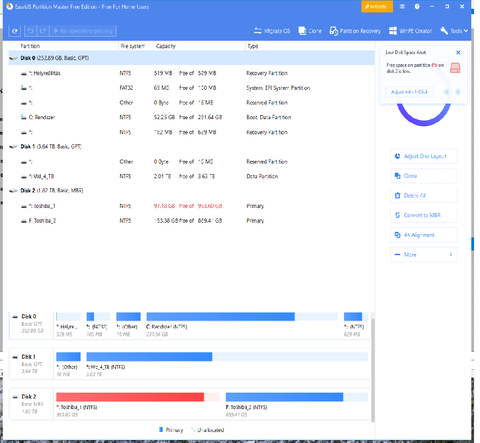Launch Partition Recovery
The height and width of the screenshot is (443, 480).
coord(355,31)
